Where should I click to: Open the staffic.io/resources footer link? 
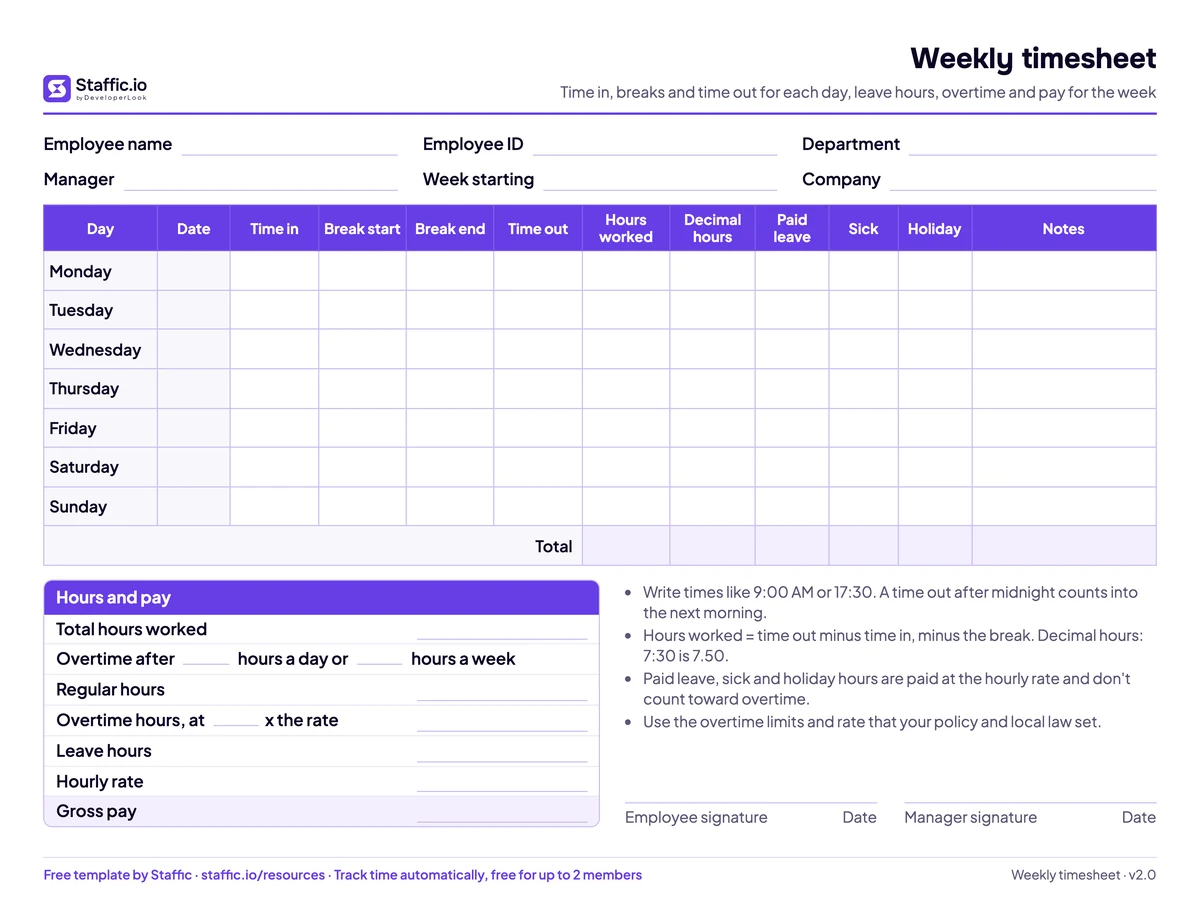(263, 875)
